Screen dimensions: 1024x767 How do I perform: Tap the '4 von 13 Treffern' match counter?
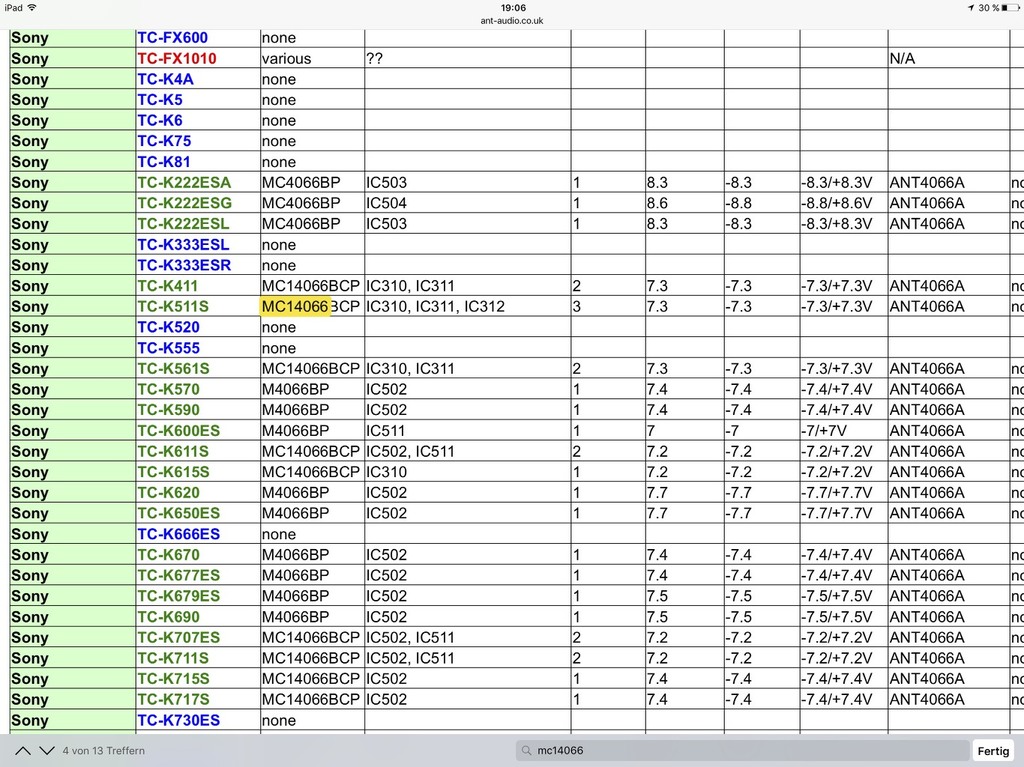pyautogui.click(x=104, y=751)
